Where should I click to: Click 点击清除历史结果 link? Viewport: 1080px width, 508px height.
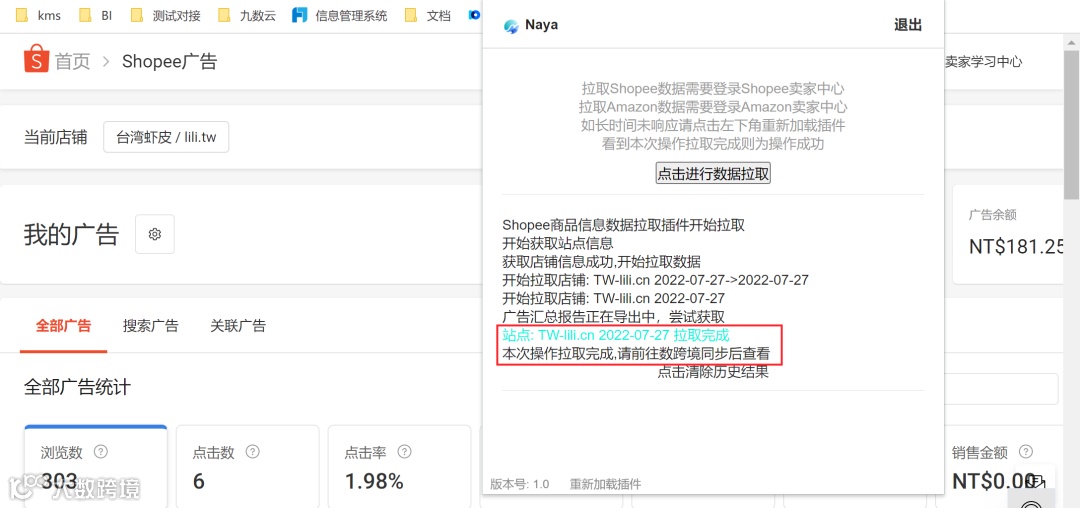point(713,372)
